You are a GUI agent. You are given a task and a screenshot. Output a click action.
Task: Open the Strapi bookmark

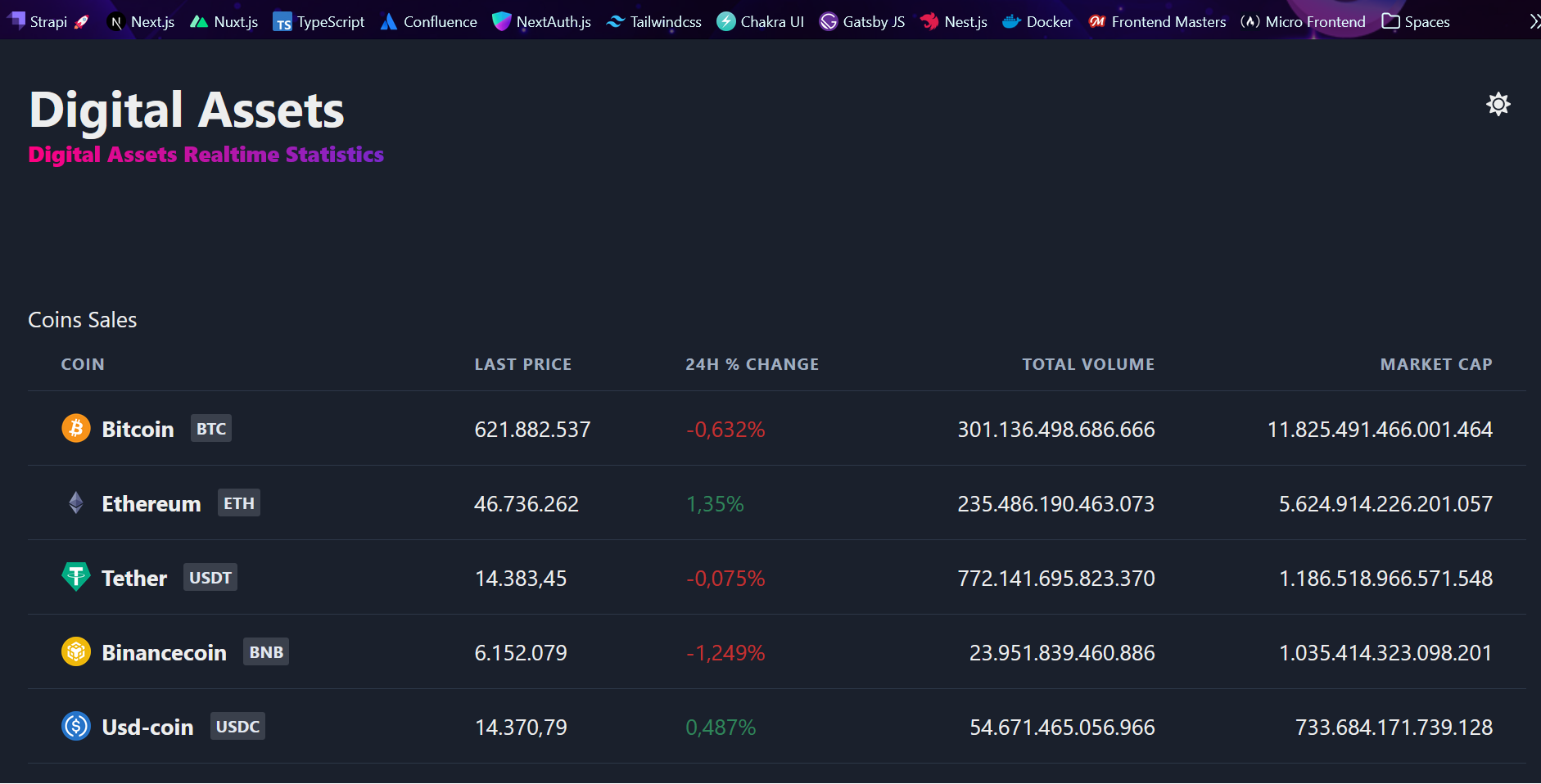(x=48, y=21)
